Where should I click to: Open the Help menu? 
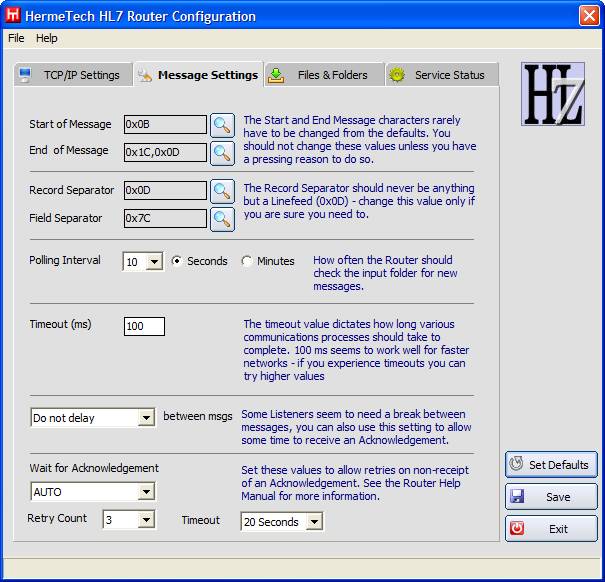tap(47, 38)
